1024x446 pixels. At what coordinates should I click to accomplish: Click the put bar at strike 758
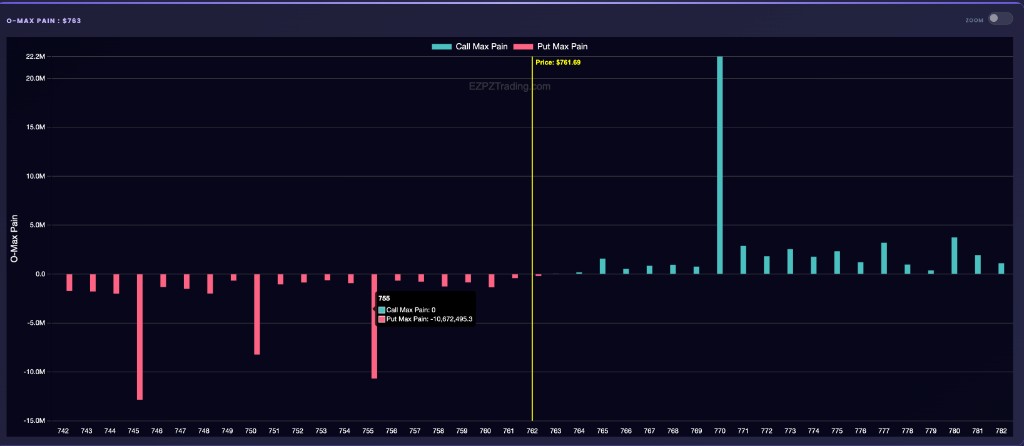coord(445,280)
